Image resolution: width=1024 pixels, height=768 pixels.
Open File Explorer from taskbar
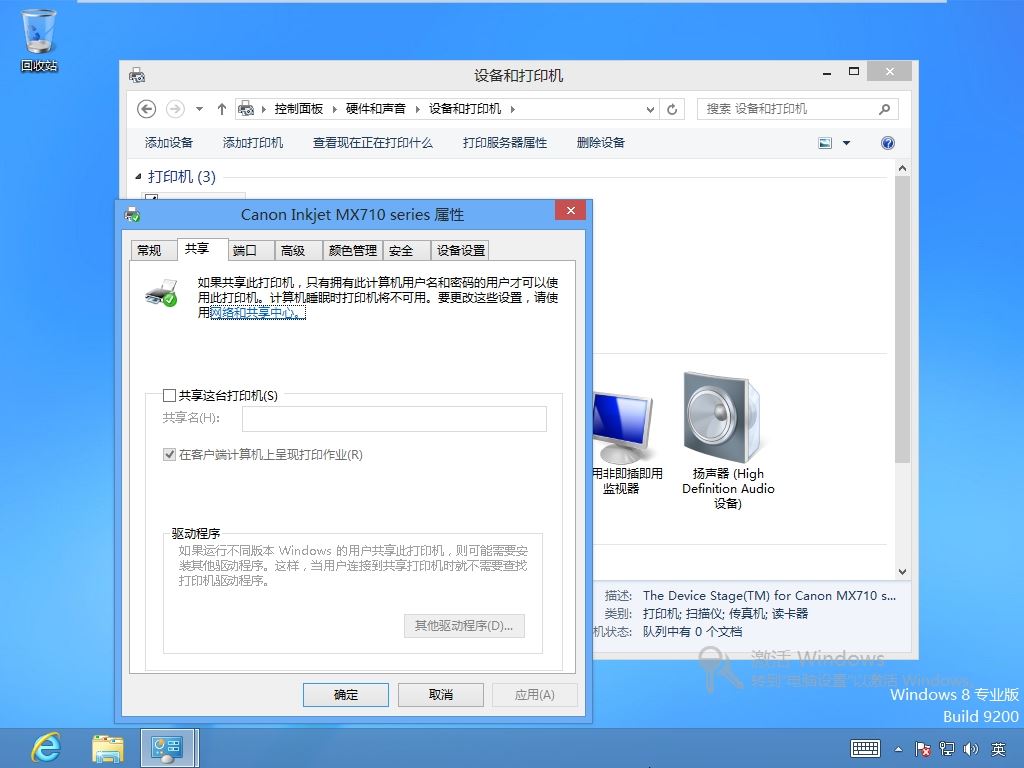(108, 748)
